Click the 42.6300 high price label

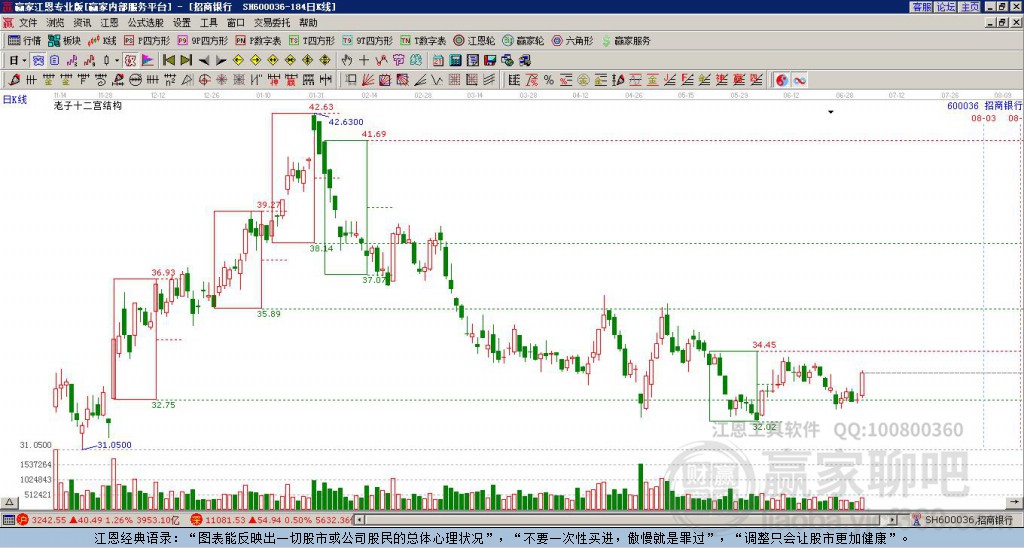point(346,122)
